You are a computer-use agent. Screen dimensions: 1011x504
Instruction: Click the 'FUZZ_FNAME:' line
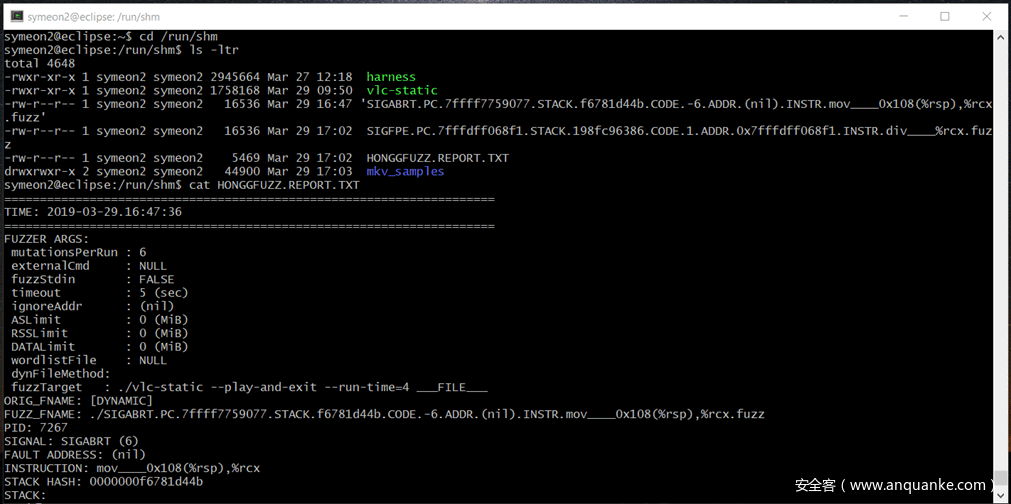(x=384, y=414)
